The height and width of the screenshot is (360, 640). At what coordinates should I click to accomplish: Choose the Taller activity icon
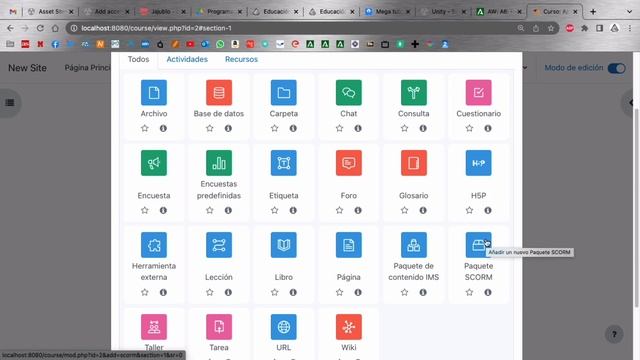pos(153,327)
